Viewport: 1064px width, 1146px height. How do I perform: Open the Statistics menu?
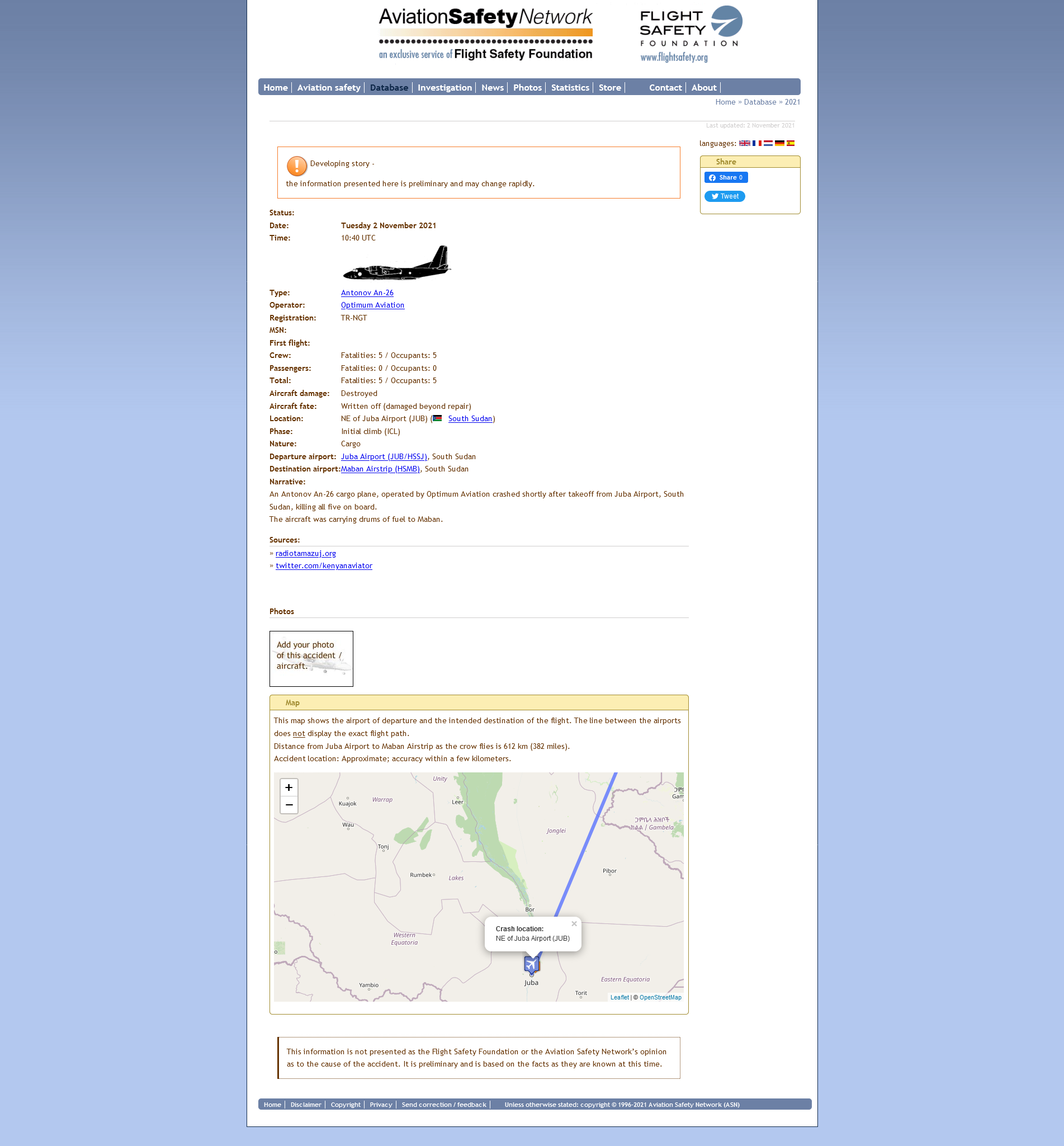click(x=570, y=88)
